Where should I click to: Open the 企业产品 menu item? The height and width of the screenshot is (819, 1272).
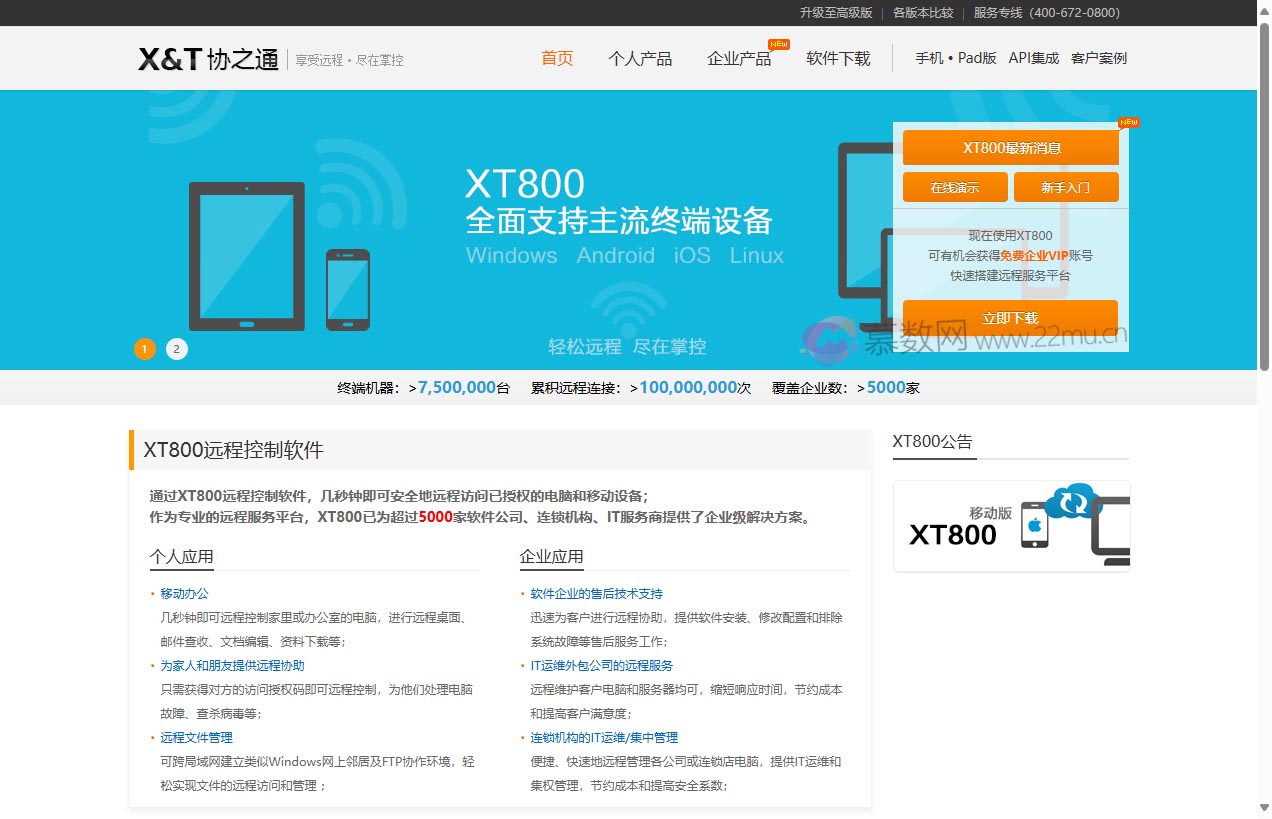point(740,58)
